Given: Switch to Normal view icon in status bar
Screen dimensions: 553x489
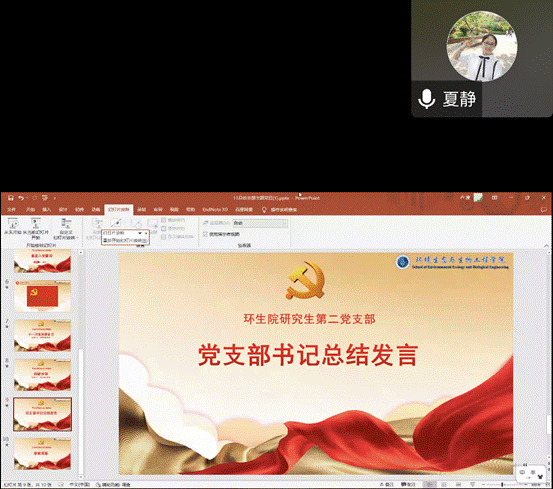Looking at the screenshot, I should 429,484.
